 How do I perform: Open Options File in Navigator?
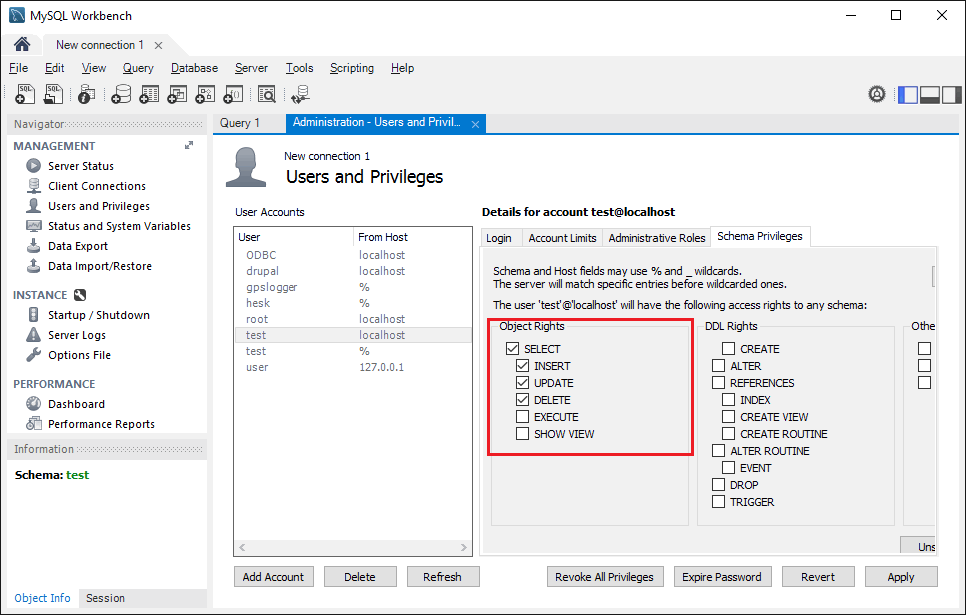(79, 355)
